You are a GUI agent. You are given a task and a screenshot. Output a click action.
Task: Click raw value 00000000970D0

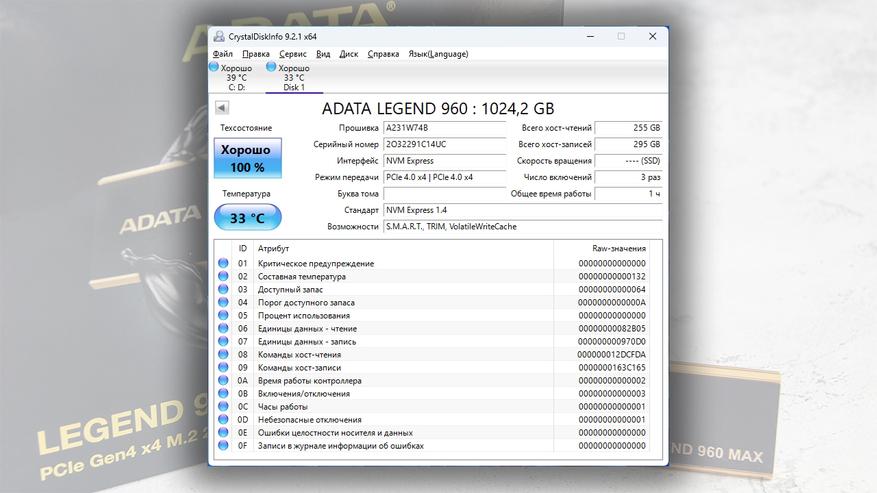click(x=612, y=341)
